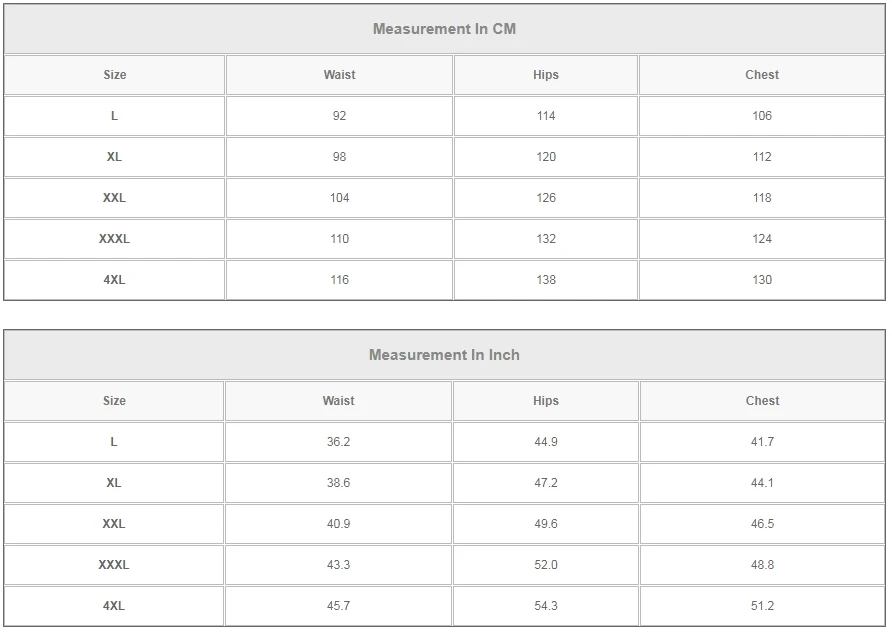This screenshot has width=892, height=636.
Task: Click the waist value 92 for size L
Action: pyautogui.click(x=339, y=116)
